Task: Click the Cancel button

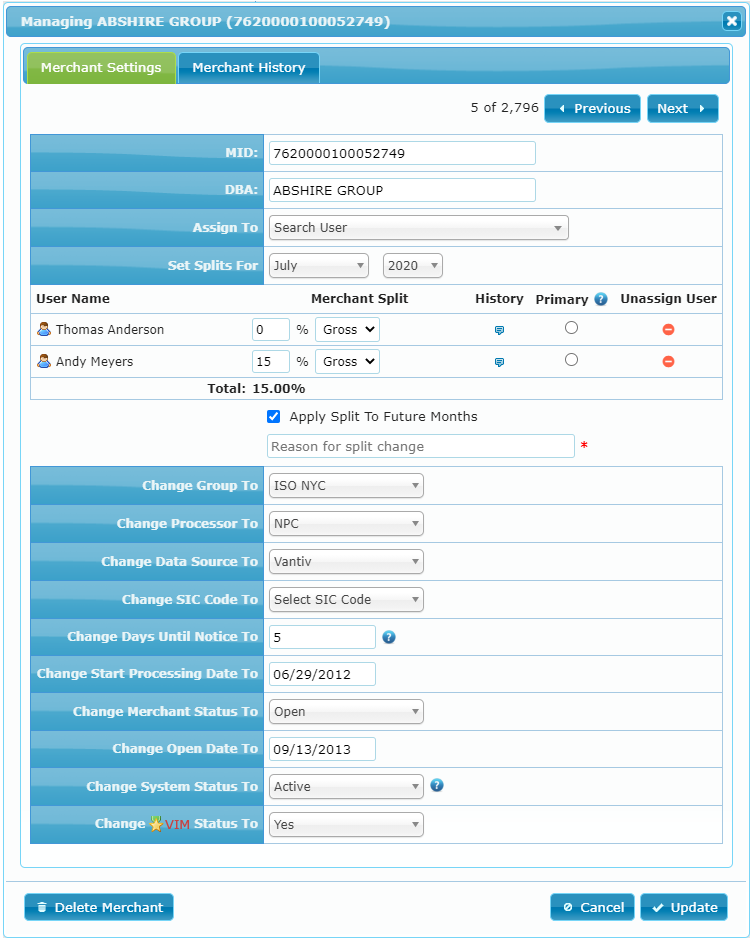Action: (x=592, y=908)
